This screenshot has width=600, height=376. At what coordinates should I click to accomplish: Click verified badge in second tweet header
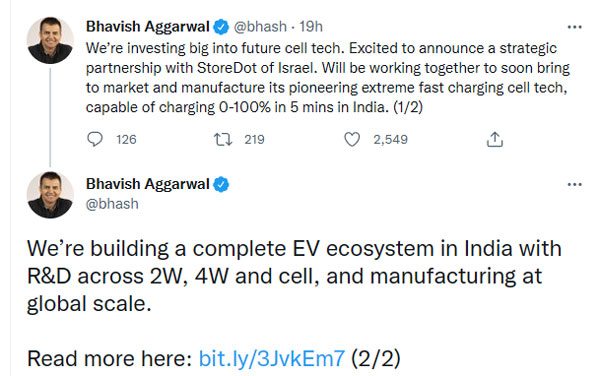coord(221,185)
